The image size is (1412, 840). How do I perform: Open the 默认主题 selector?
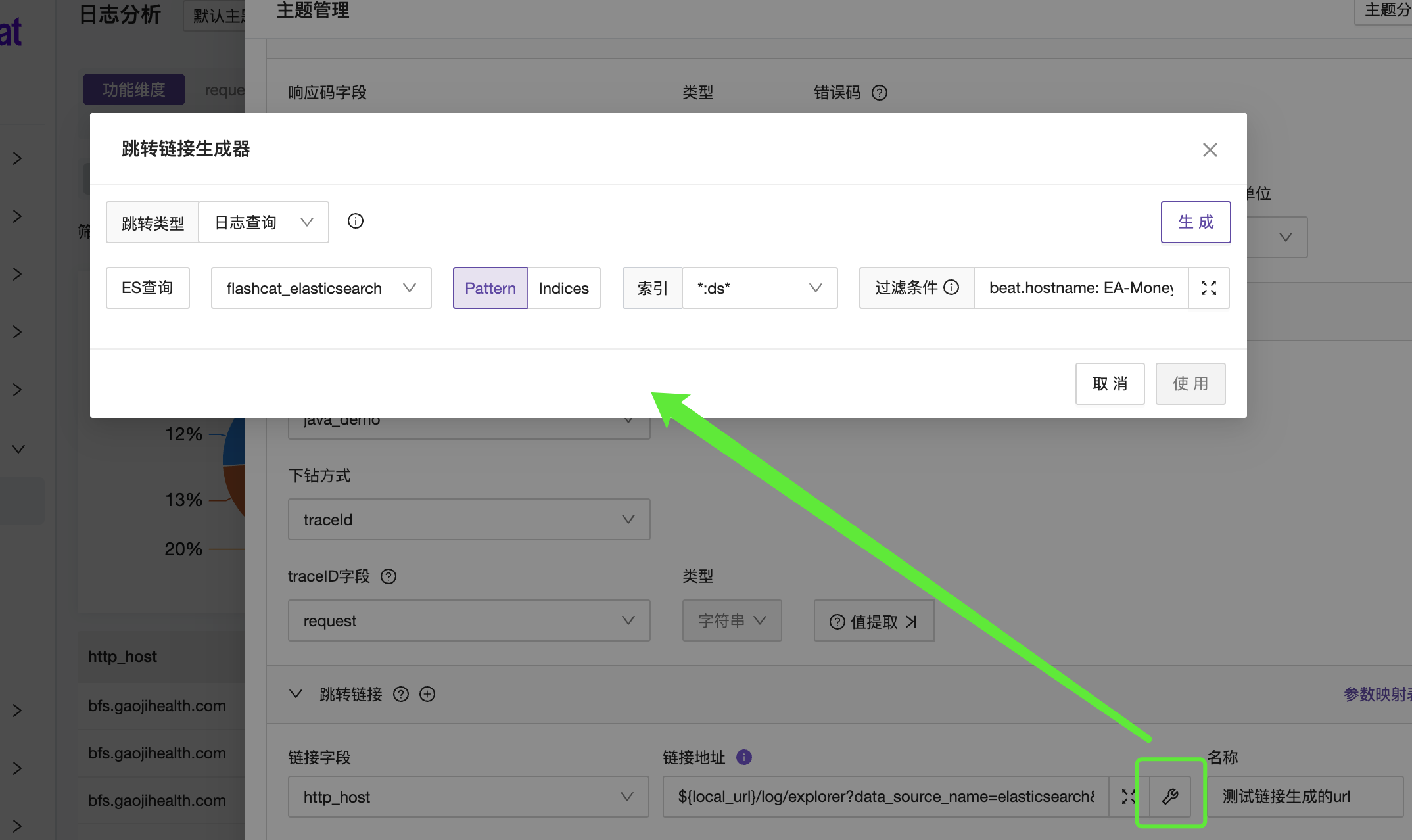pyautogui.click(x=214, y=14)
